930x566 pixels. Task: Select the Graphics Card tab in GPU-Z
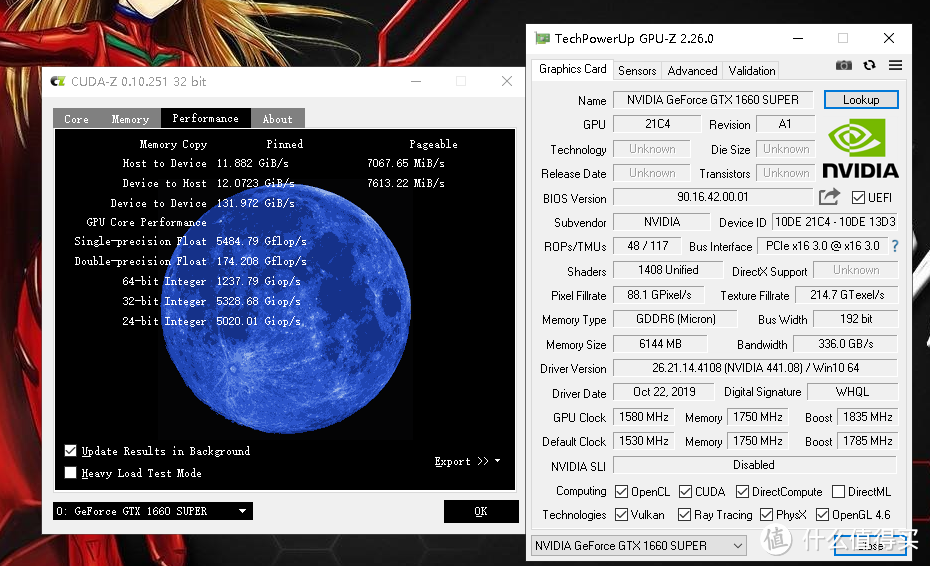click(572, 69)
